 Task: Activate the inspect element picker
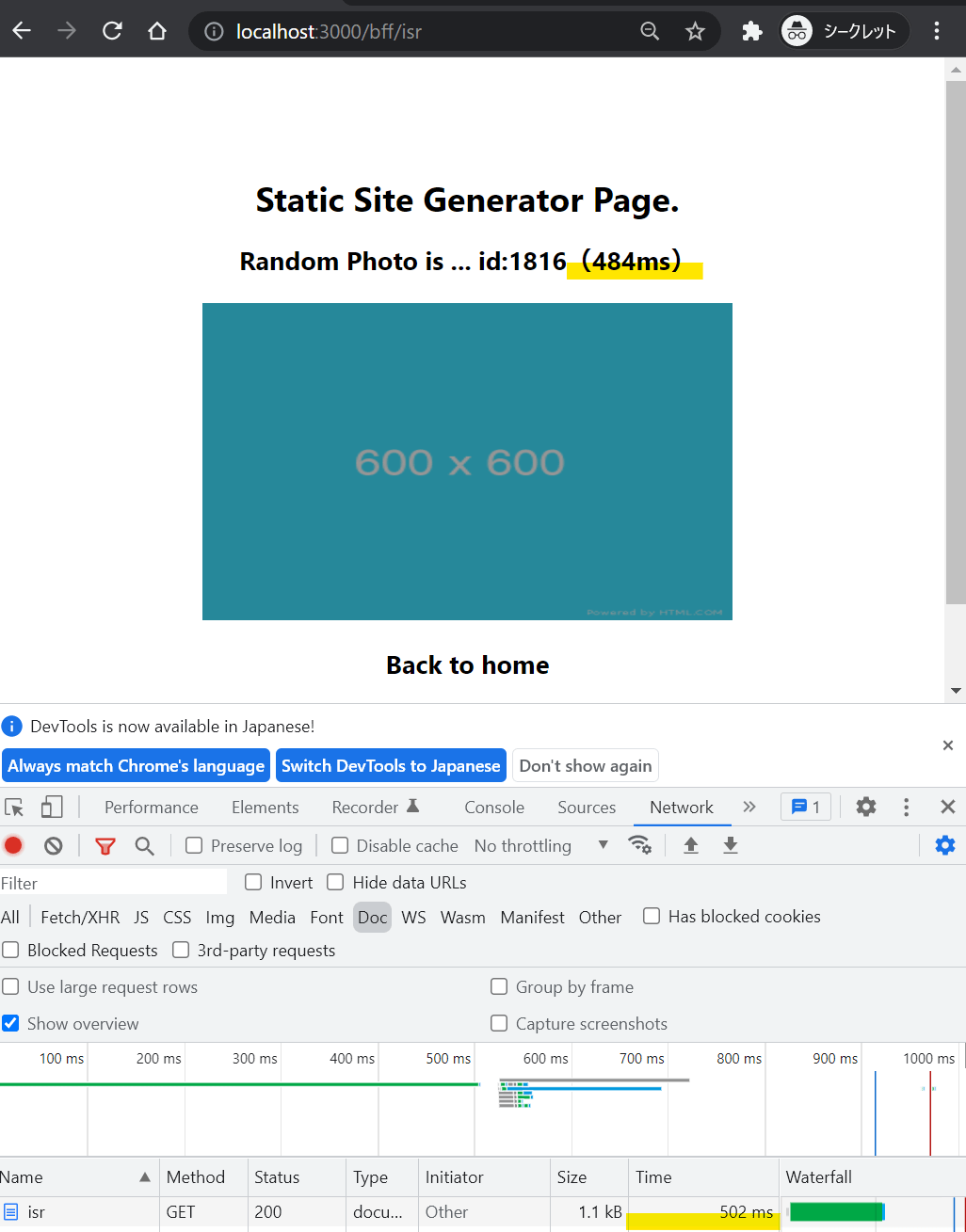pyautogui.click(x=14, y=808)
